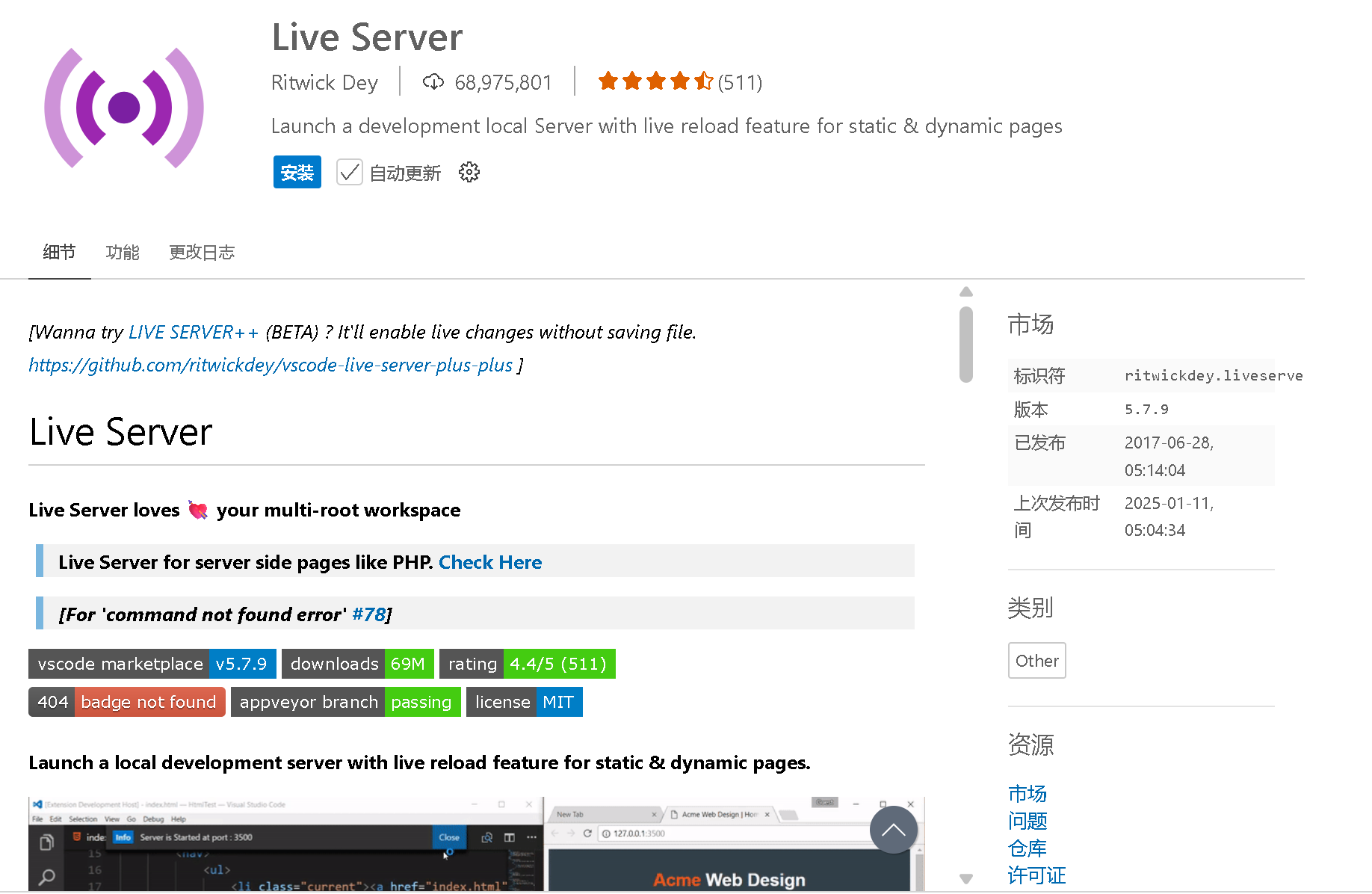Switch to the 功能 tab
This screenshot has width=1372, height=894.
click(123, 253)
